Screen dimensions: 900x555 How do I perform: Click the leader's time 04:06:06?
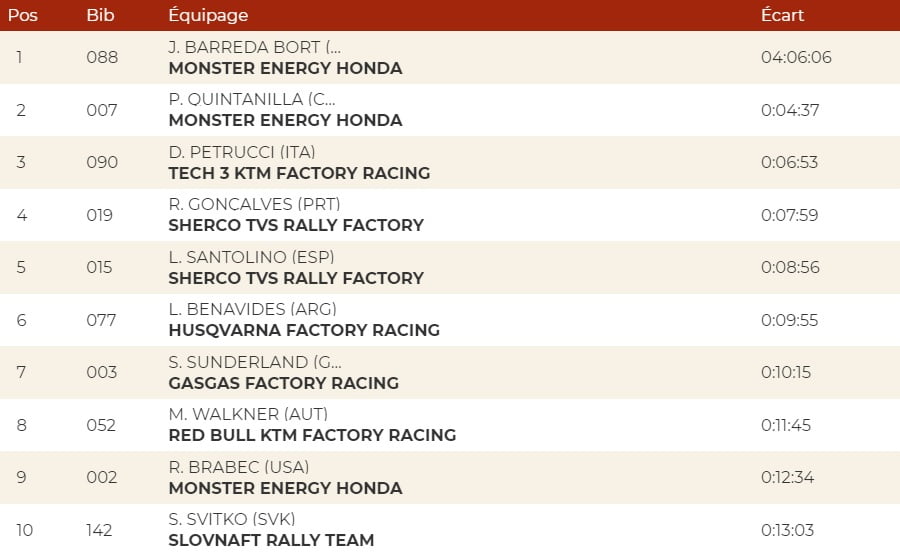point(796,57)
